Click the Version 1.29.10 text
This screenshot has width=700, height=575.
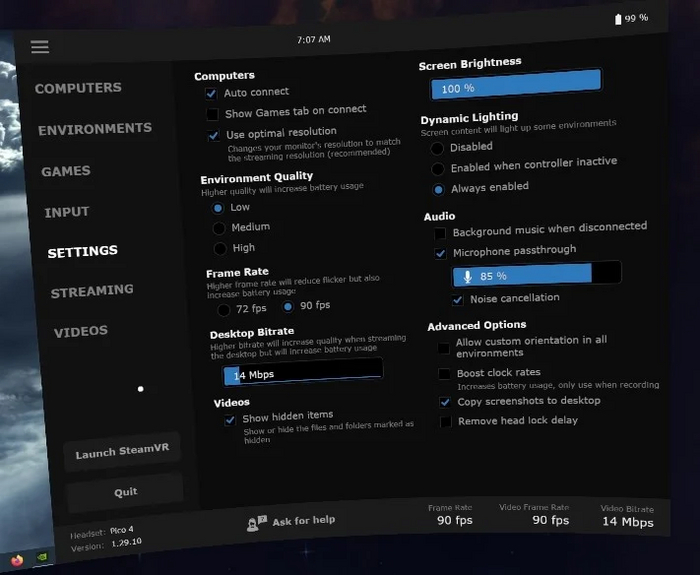106,544
